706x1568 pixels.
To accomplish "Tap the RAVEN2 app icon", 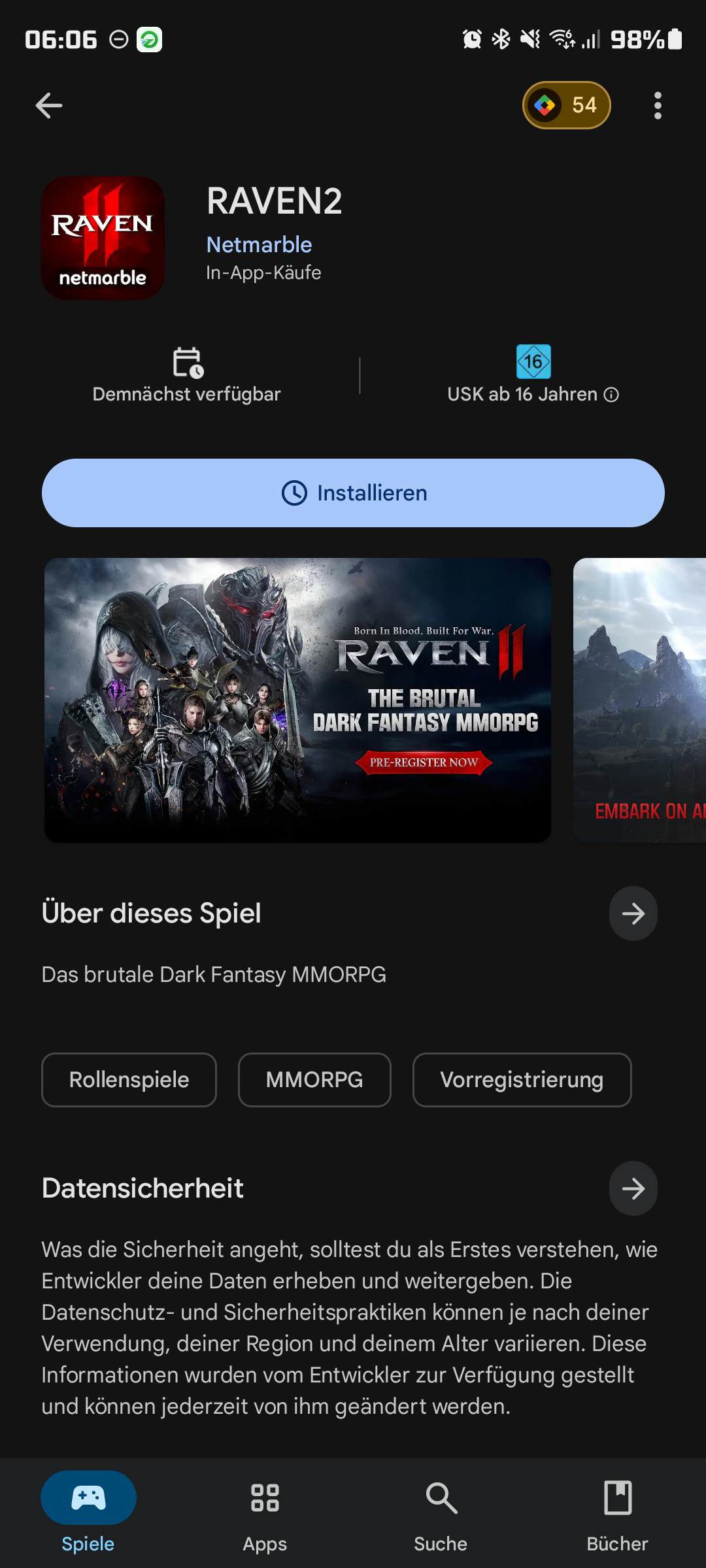I will [103, 238].
